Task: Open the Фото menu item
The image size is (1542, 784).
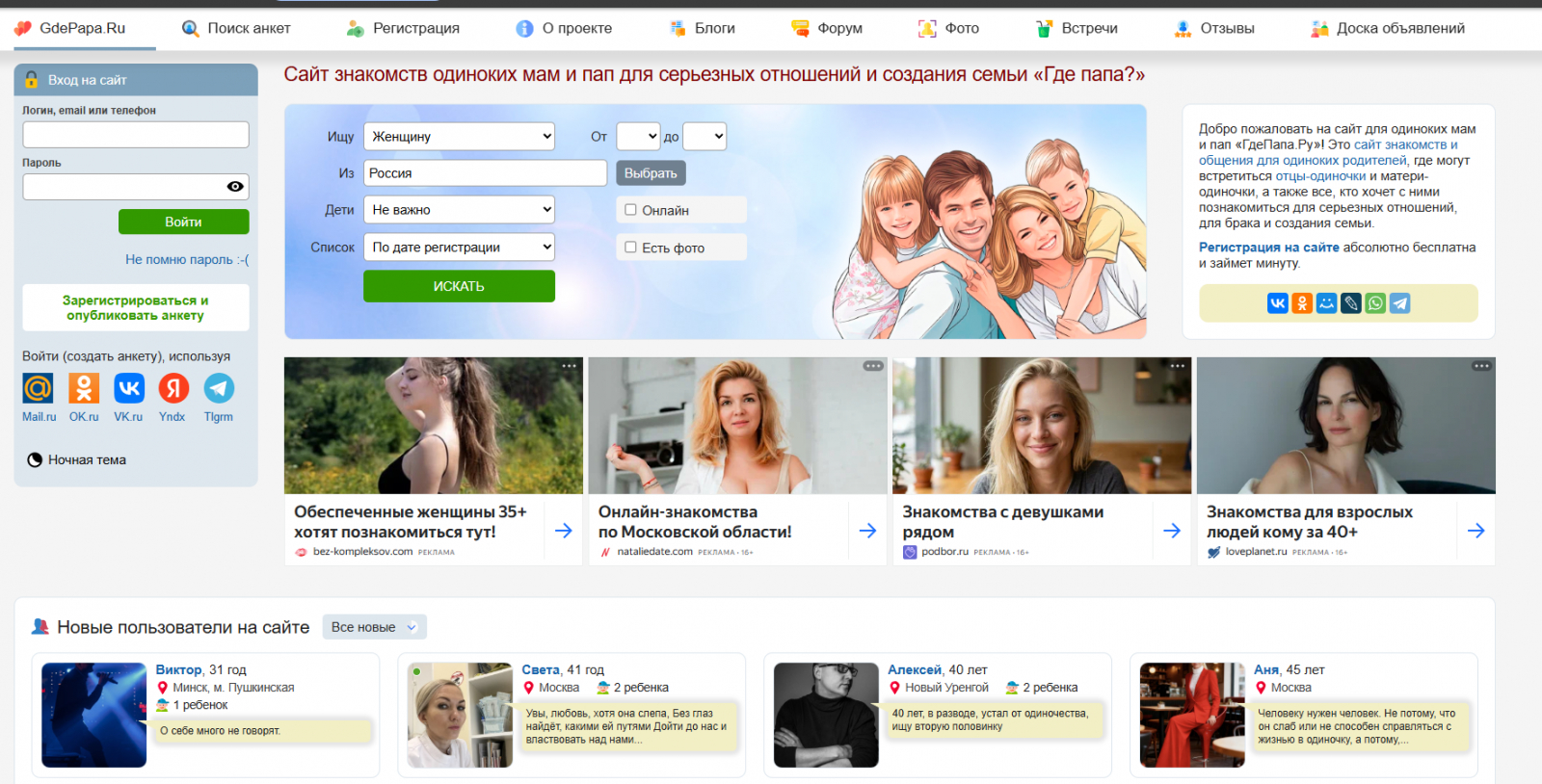Action: pos(948,29)
